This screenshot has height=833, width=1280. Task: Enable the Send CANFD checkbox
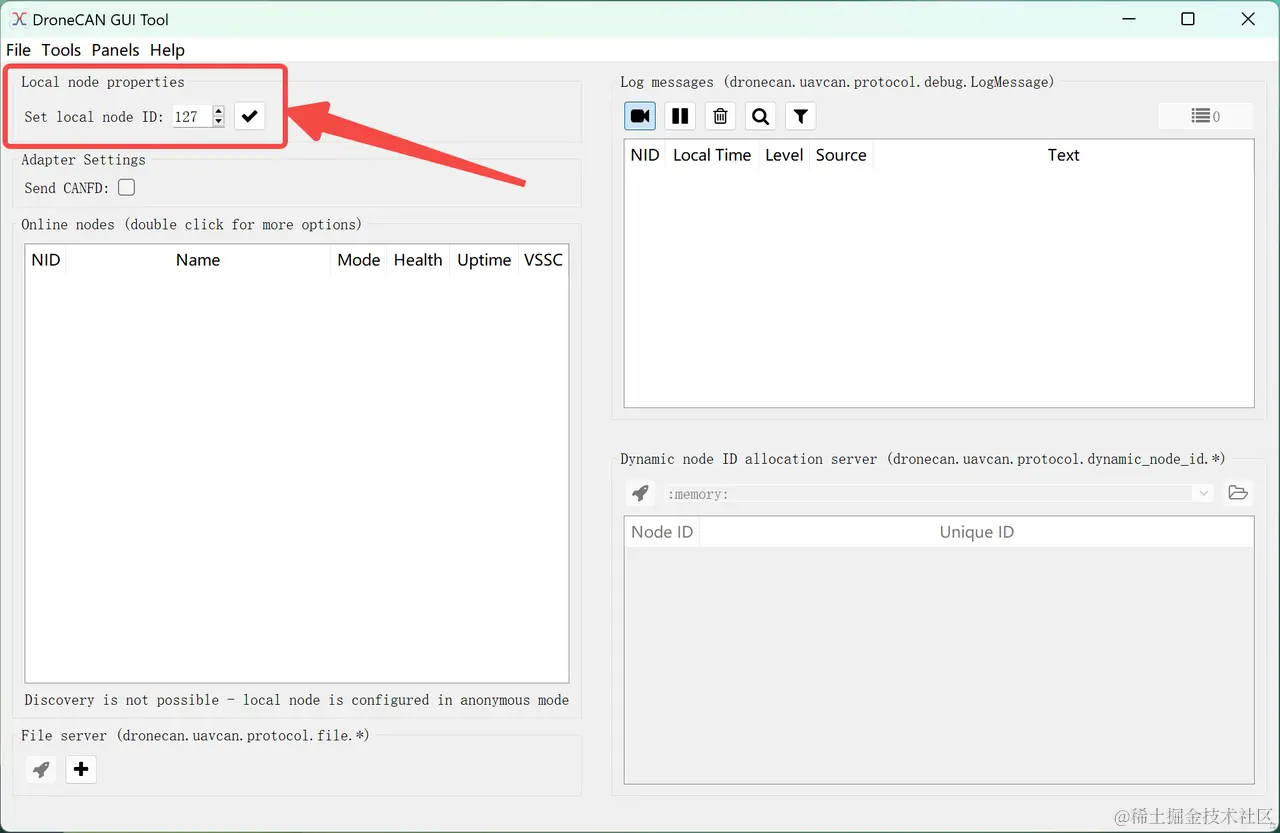click(126, 187)
